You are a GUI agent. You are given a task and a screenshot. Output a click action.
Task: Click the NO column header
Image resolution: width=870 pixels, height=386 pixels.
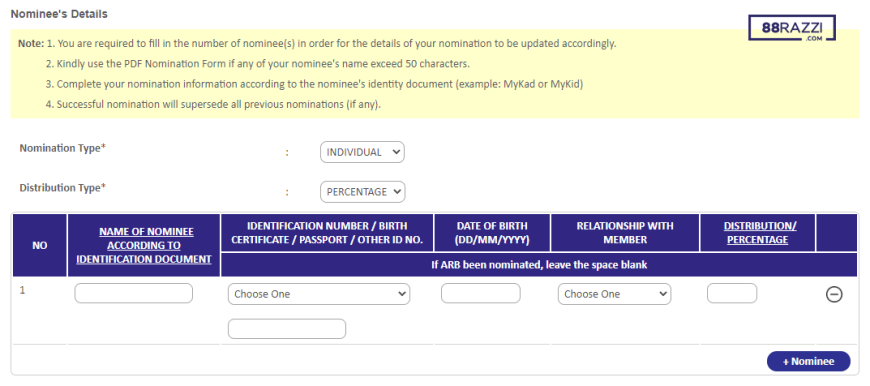40,245
